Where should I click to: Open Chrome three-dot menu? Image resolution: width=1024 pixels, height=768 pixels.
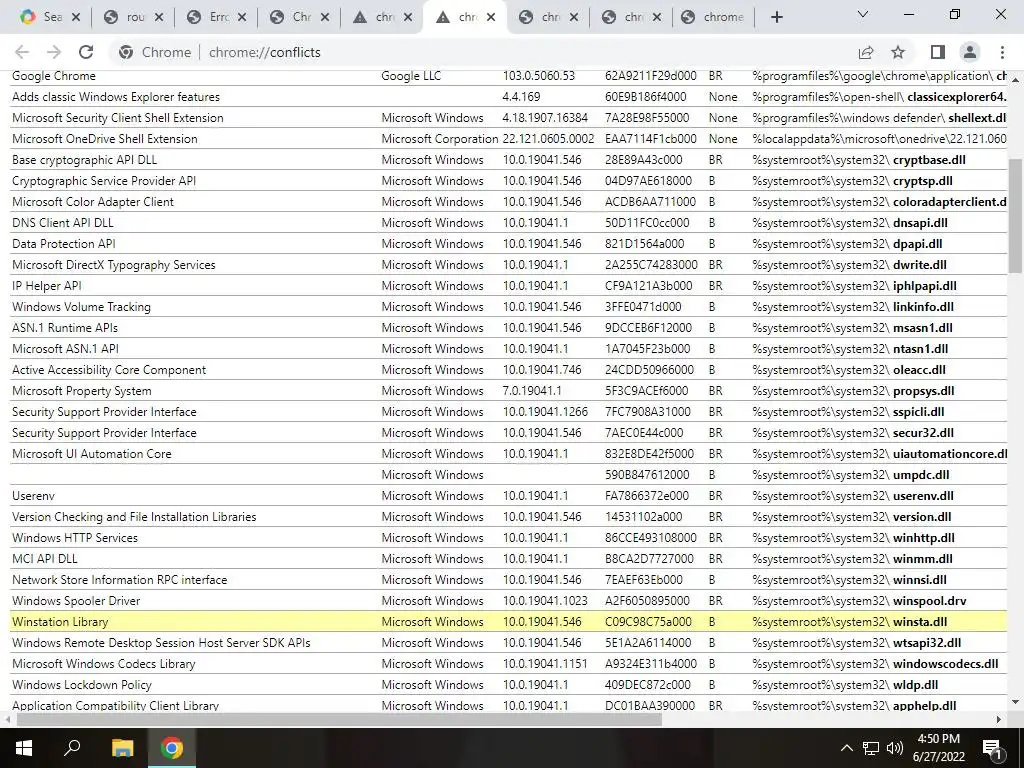click(1002, 52)
